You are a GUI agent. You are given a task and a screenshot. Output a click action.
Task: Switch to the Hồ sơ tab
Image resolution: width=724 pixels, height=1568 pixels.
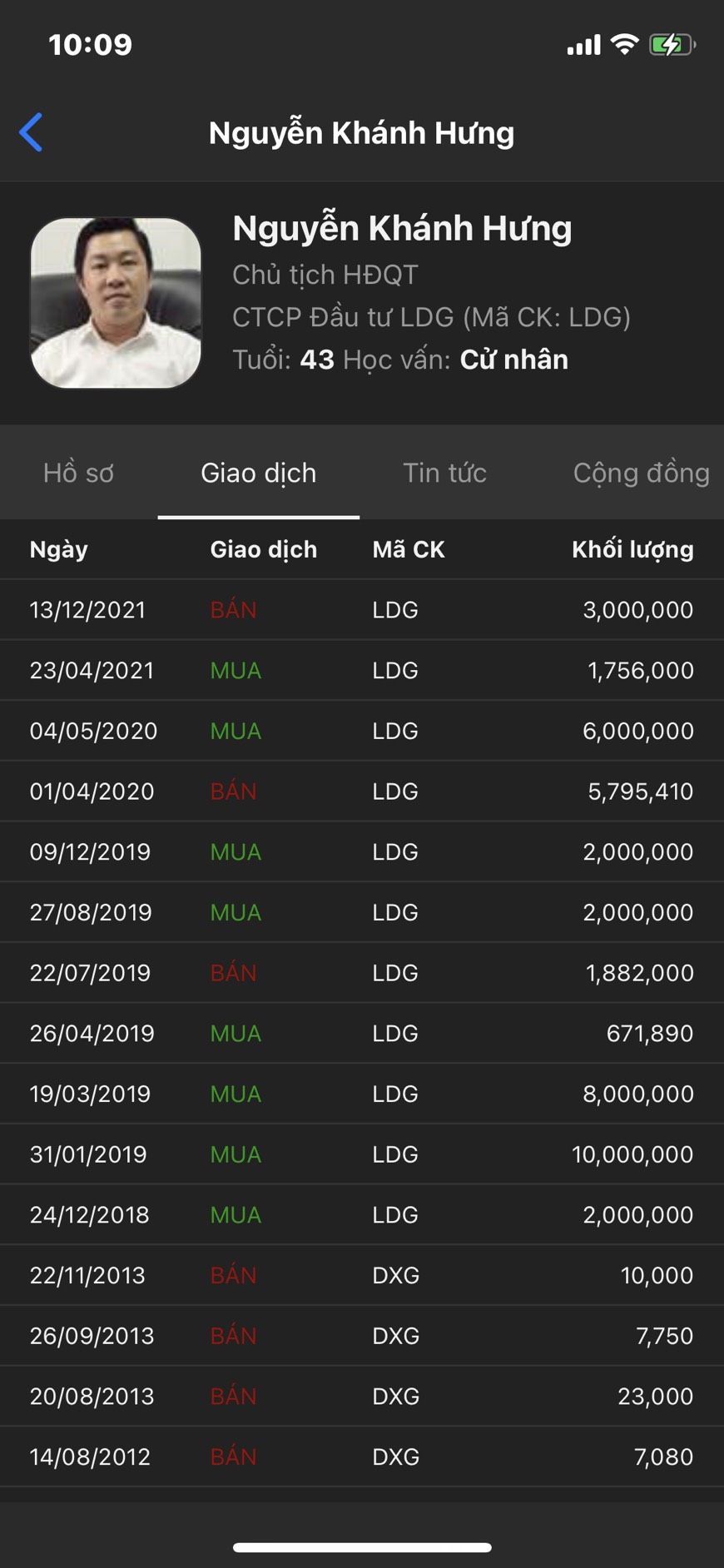78,473
